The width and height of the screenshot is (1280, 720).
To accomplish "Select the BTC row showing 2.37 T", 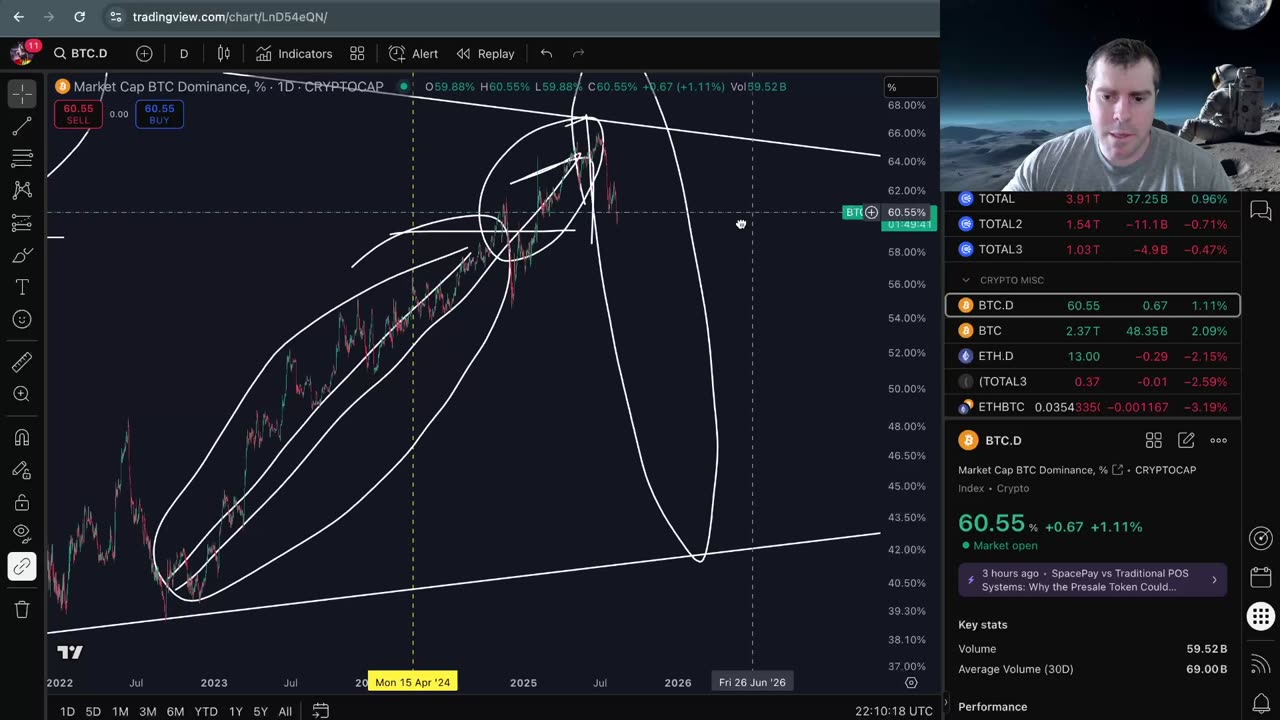I will 1093,330.
